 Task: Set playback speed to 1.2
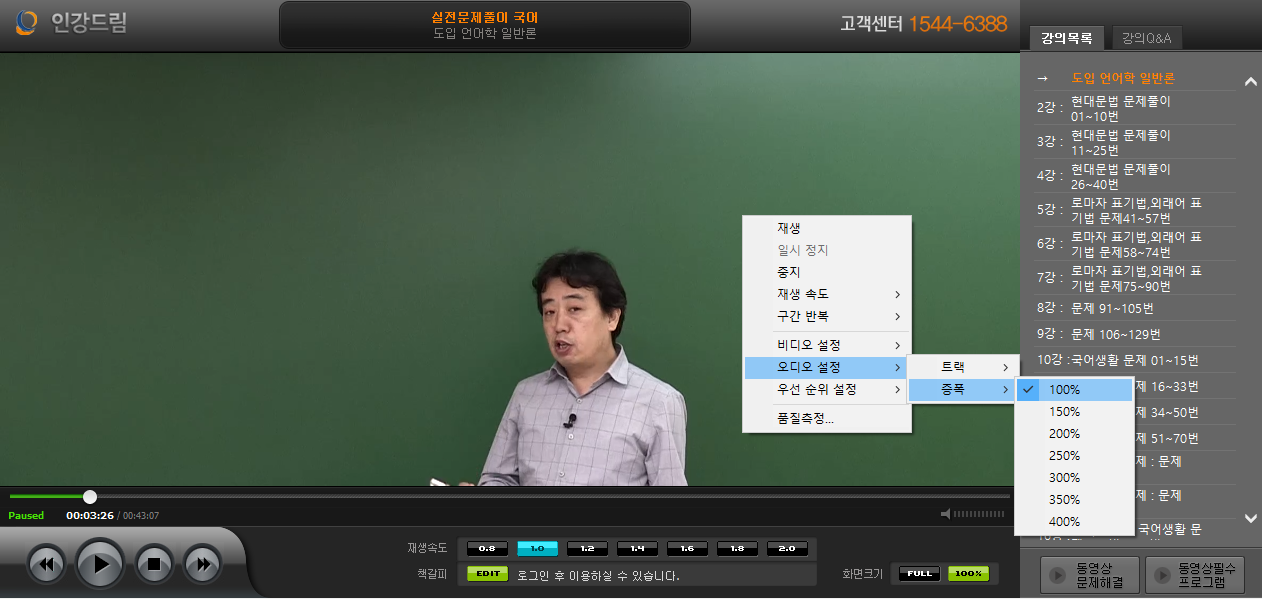587,548
